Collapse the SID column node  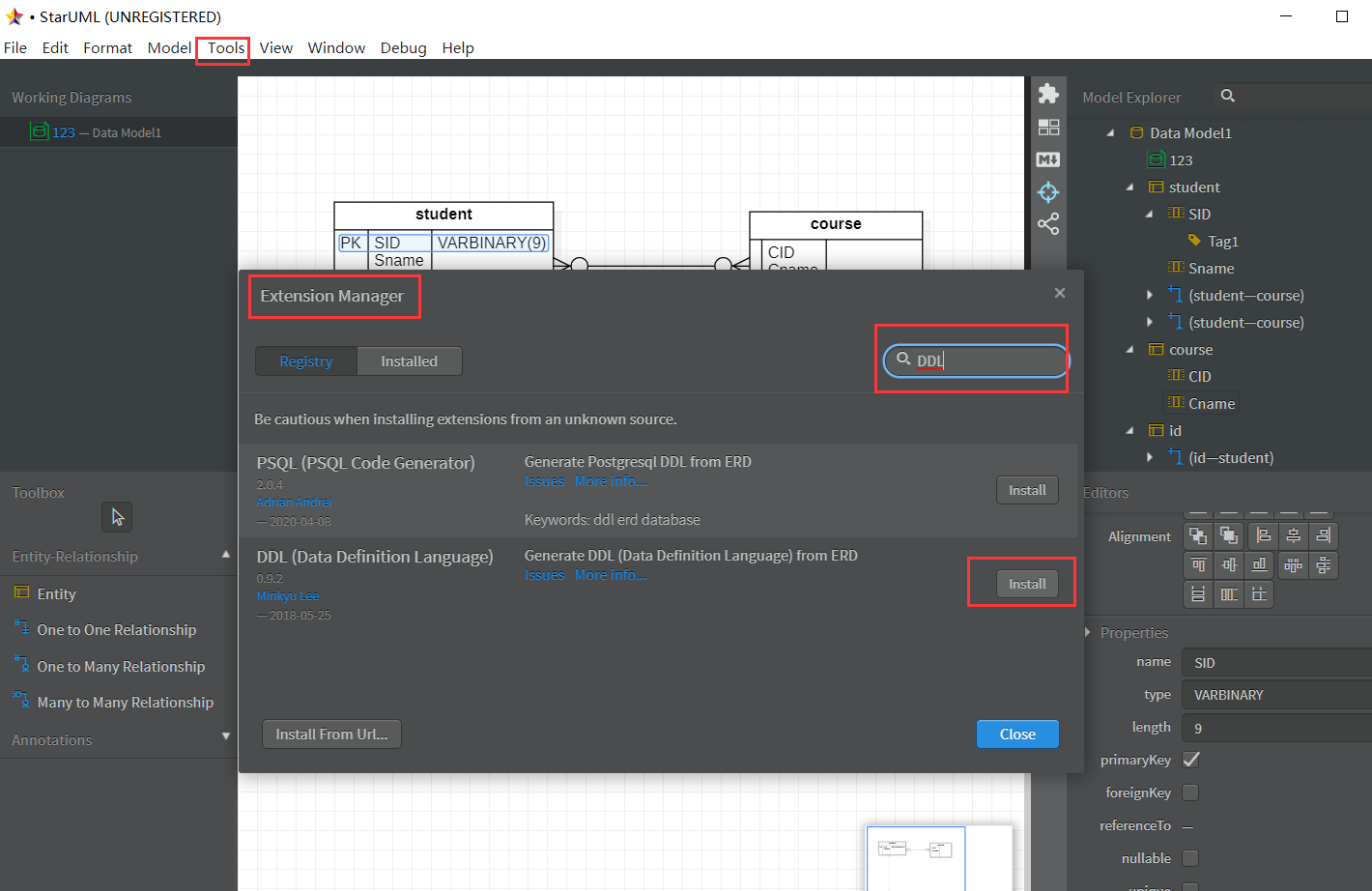(x=1149, y=215)
